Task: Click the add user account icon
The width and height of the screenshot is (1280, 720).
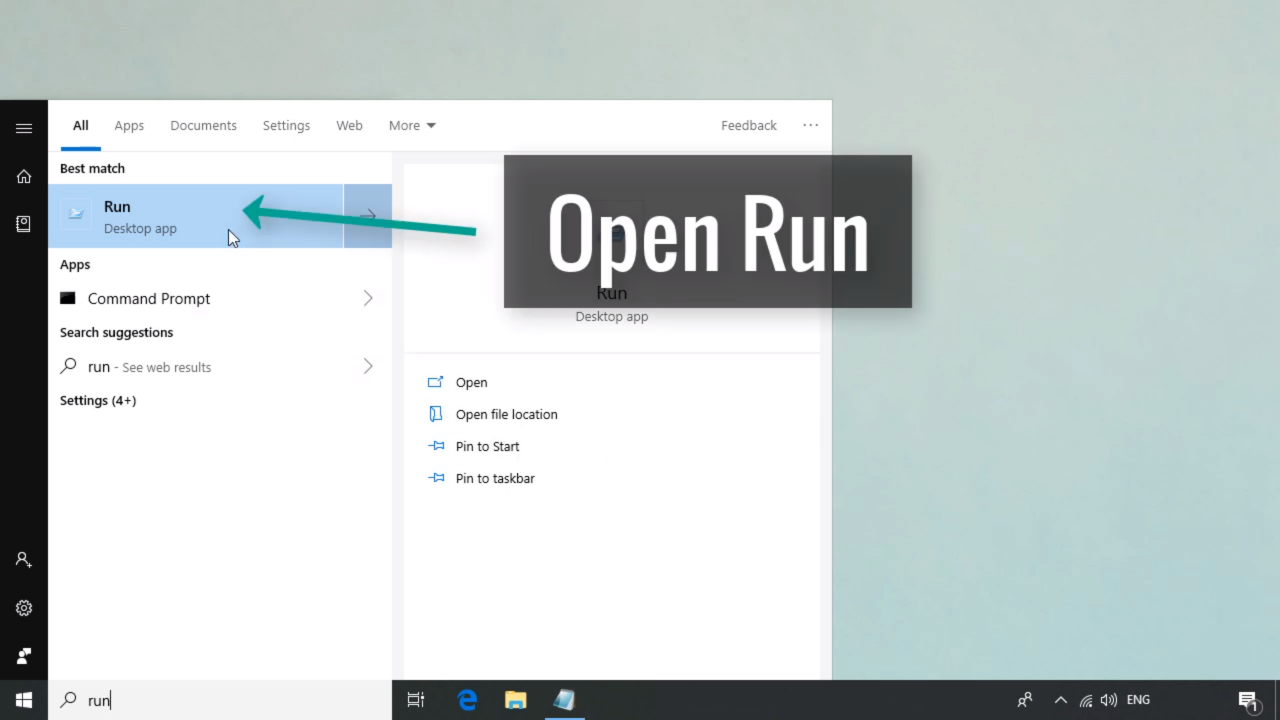Action: [24, 560]
